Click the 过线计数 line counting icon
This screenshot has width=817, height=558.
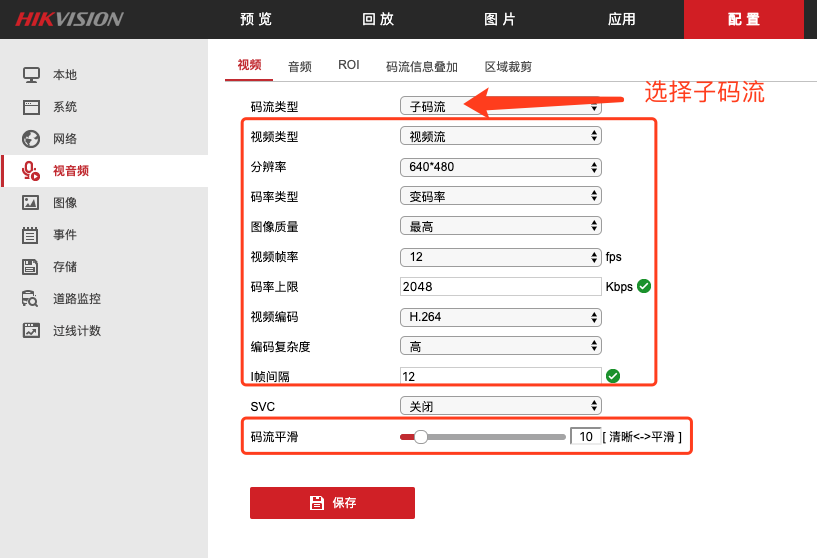[x=31, y=331]
